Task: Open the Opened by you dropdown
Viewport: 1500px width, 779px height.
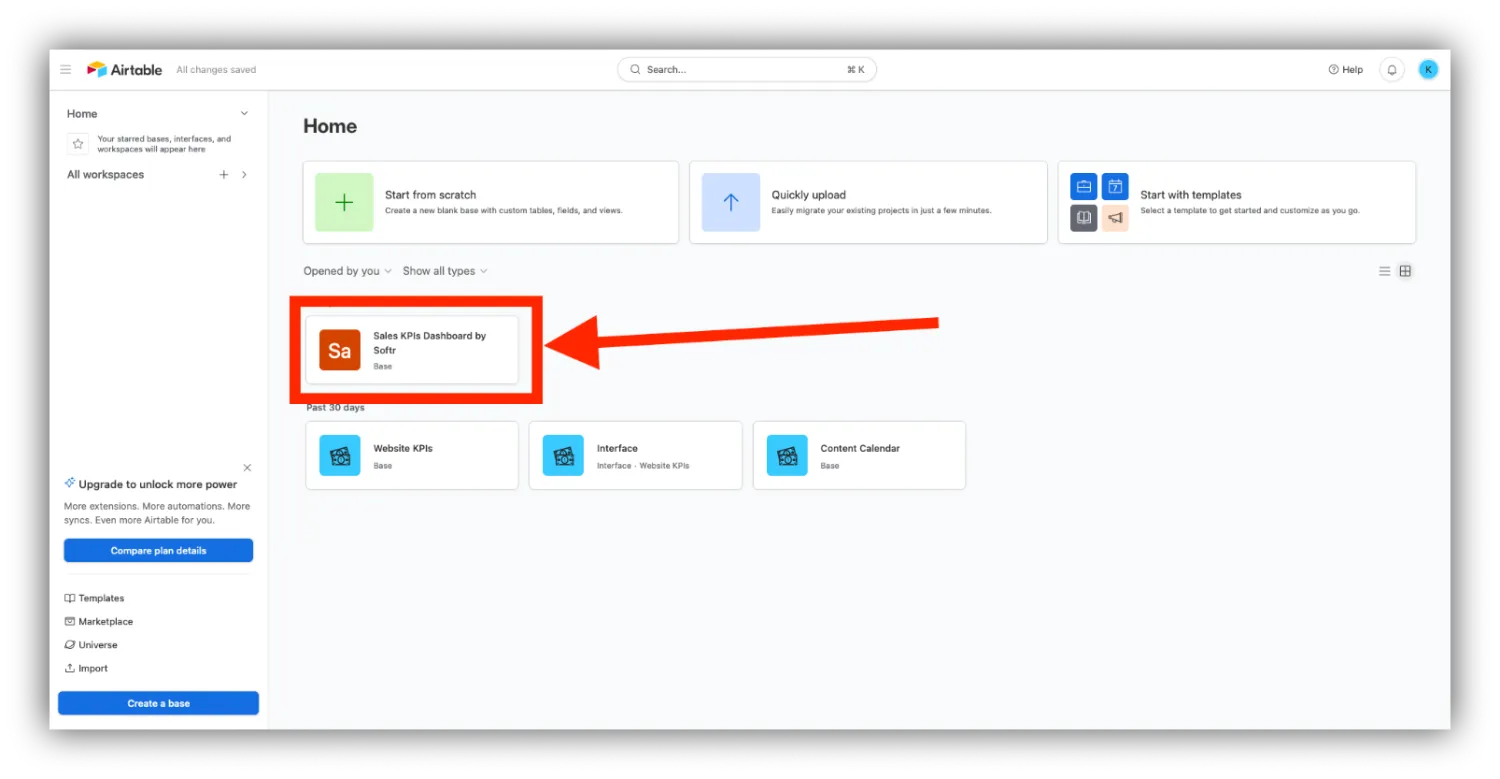Action: 348,271
